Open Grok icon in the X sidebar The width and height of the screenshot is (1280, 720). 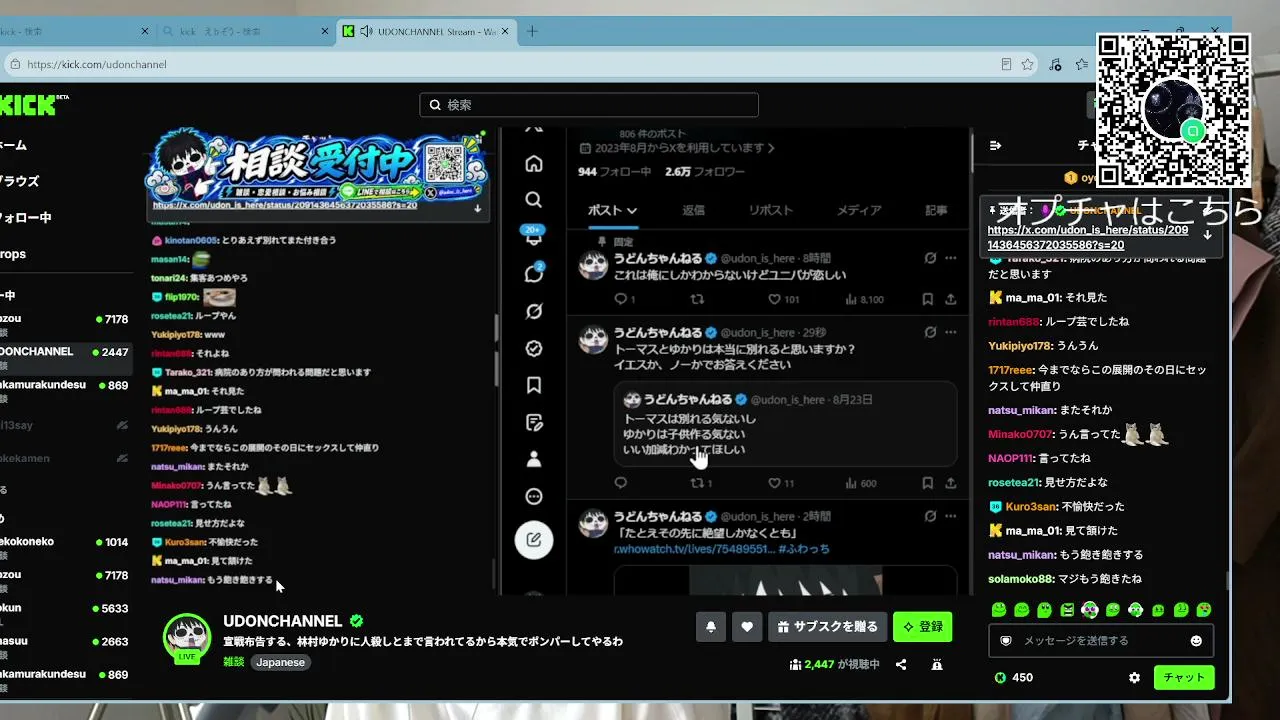(534, 311)
